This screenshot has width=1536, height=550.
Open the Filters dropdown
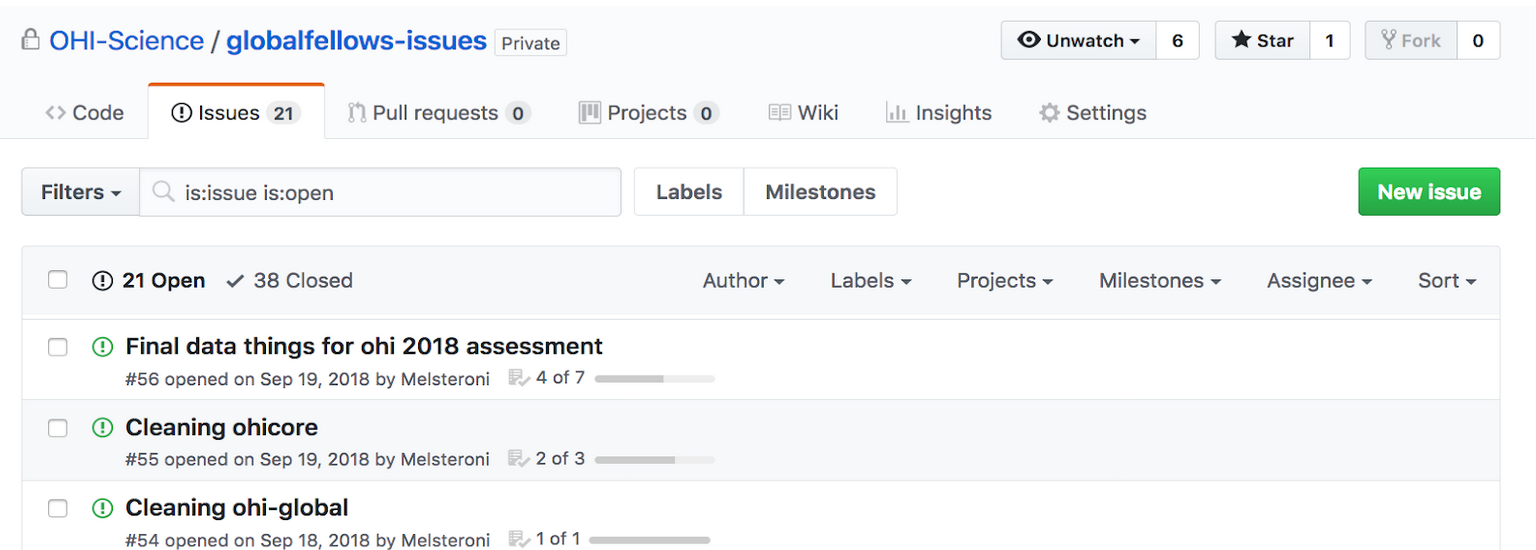(81, 192)
